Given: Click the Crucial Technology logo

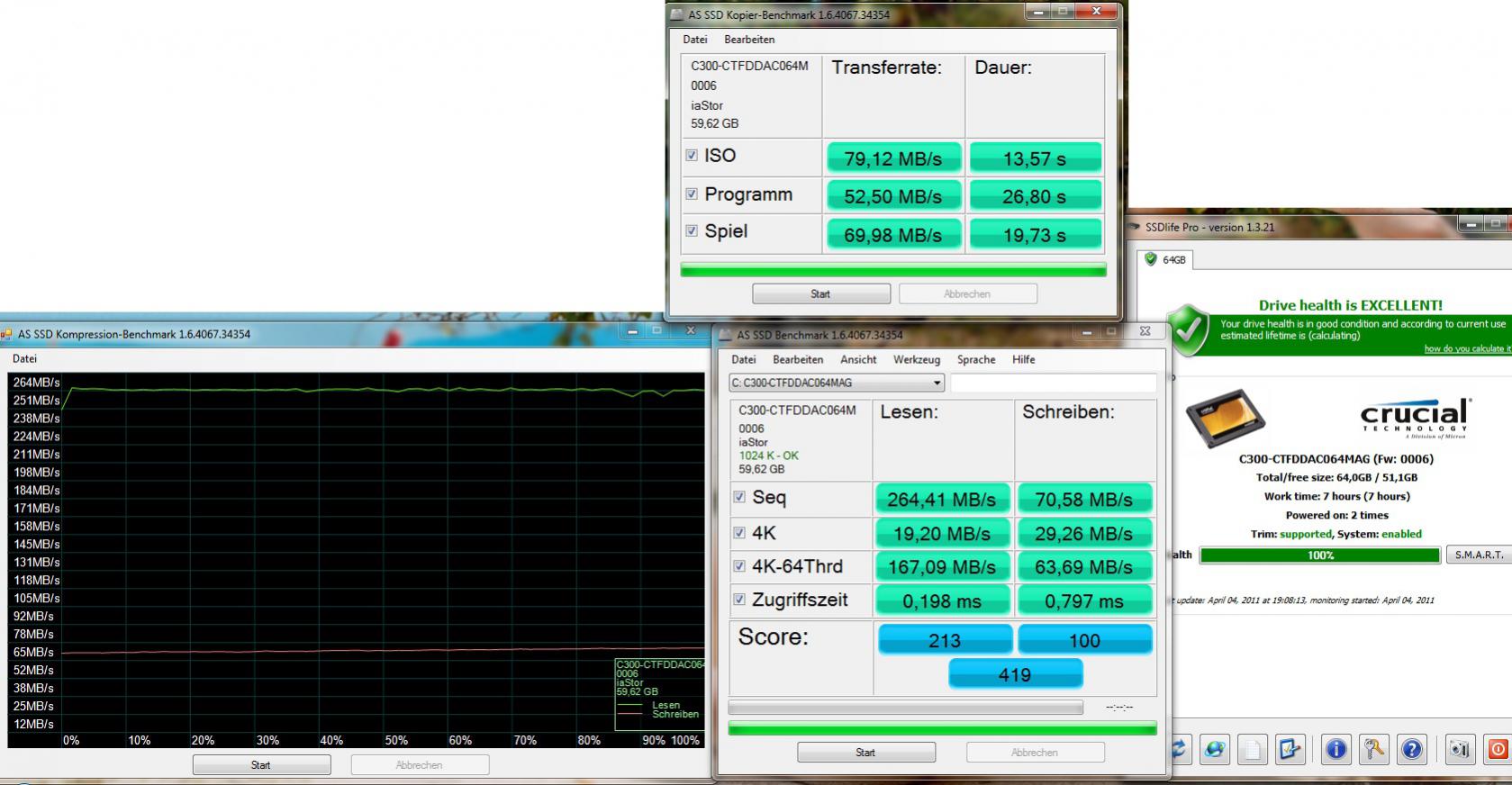Looking at the screenshot, I should point(1415,419).
